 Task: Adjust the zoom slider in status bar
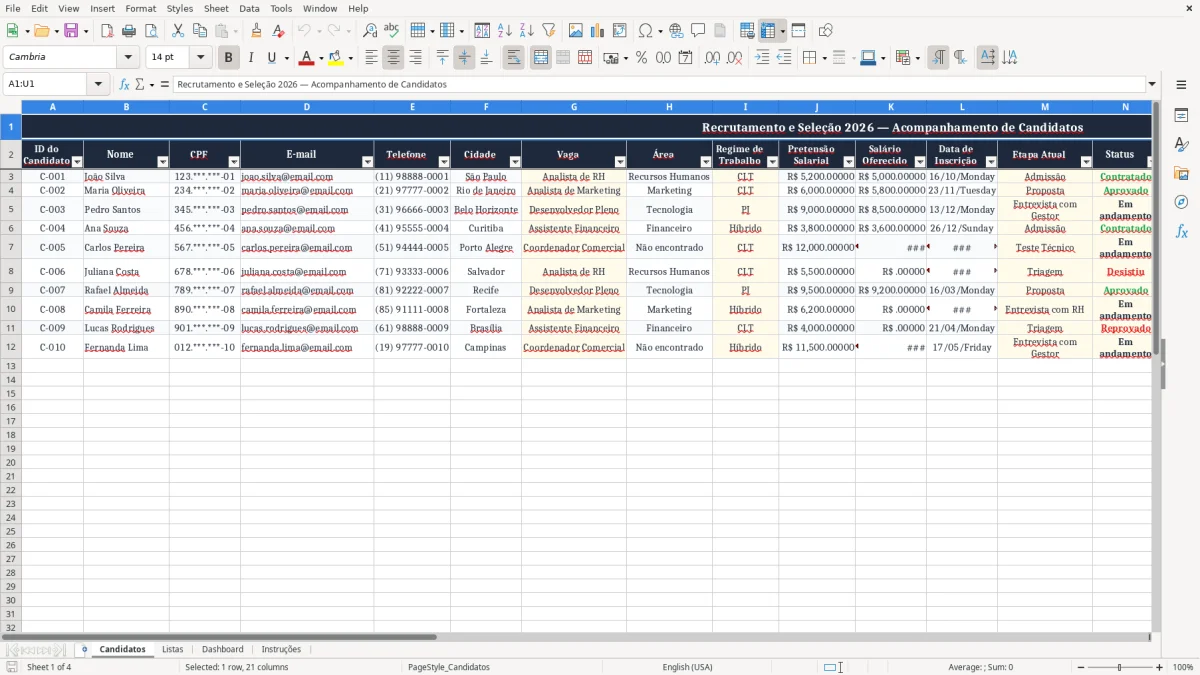point(1120,667)
